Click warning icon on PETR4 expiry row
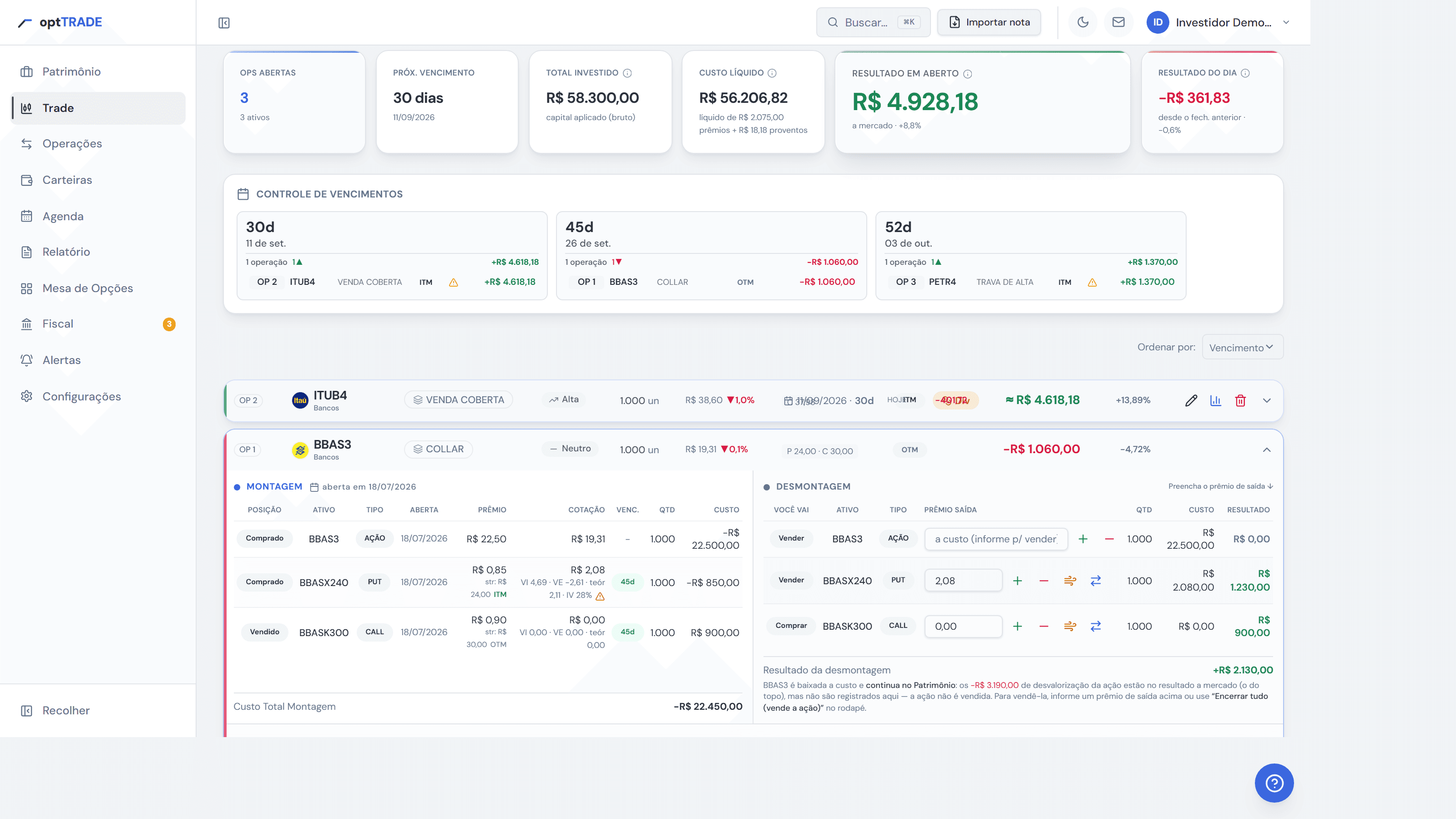Image resolution: width=1456 pixels, height=819 pixels. (1092, 283)
